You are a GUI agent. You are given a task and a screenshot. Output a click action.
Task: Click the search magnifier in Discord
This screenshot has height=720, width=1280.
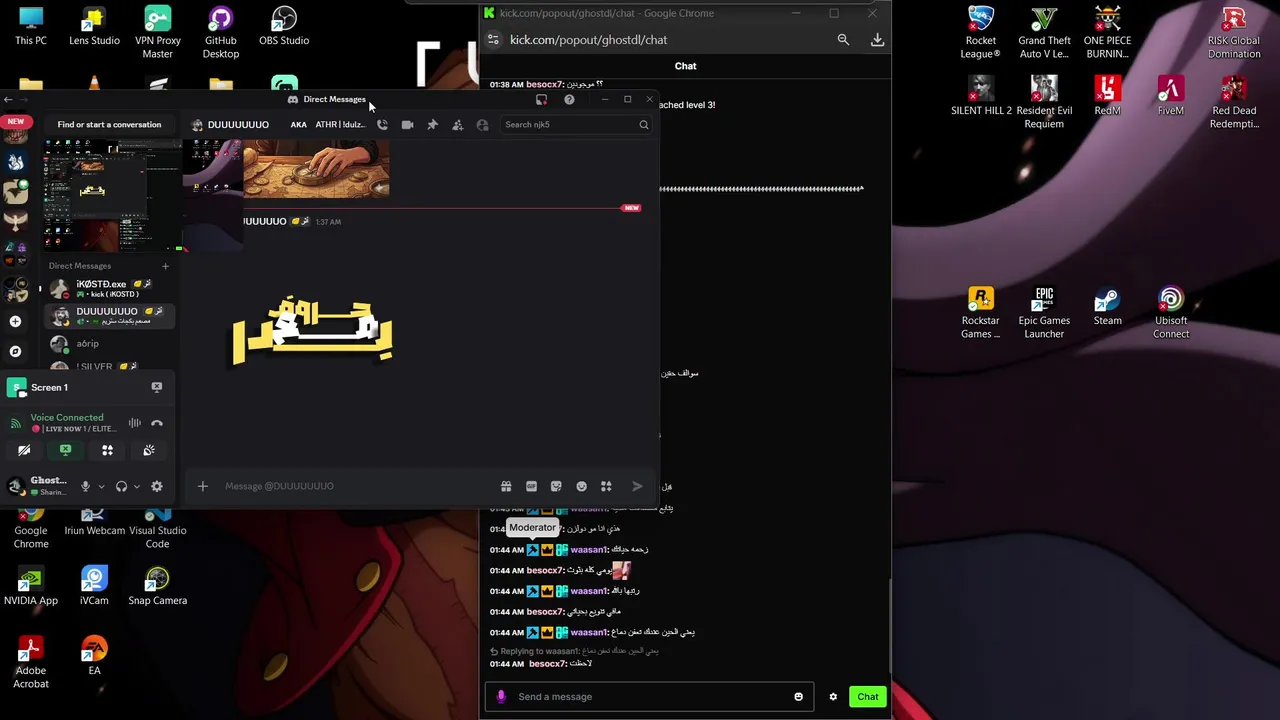[644, 125]
